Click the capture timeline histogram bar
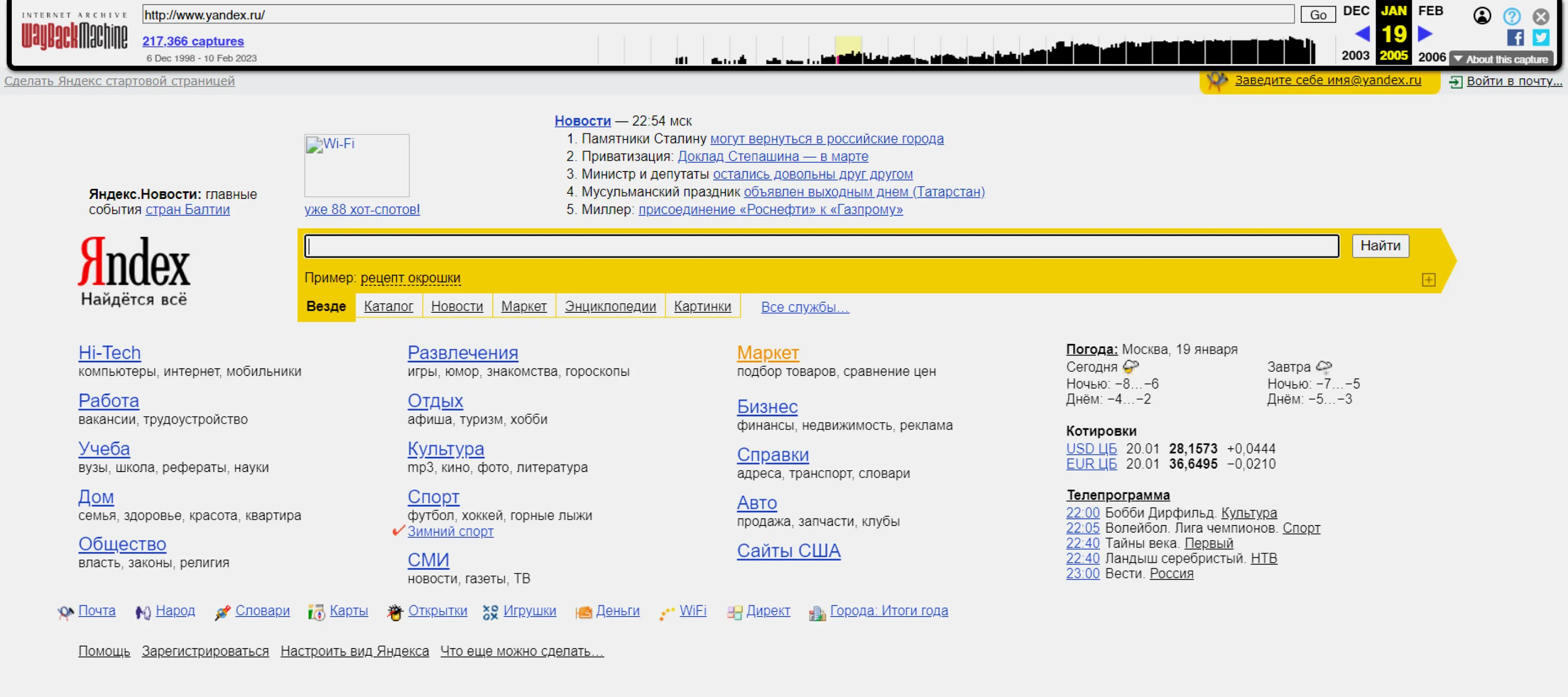The image size is (1568, 697). coord(956,50)
